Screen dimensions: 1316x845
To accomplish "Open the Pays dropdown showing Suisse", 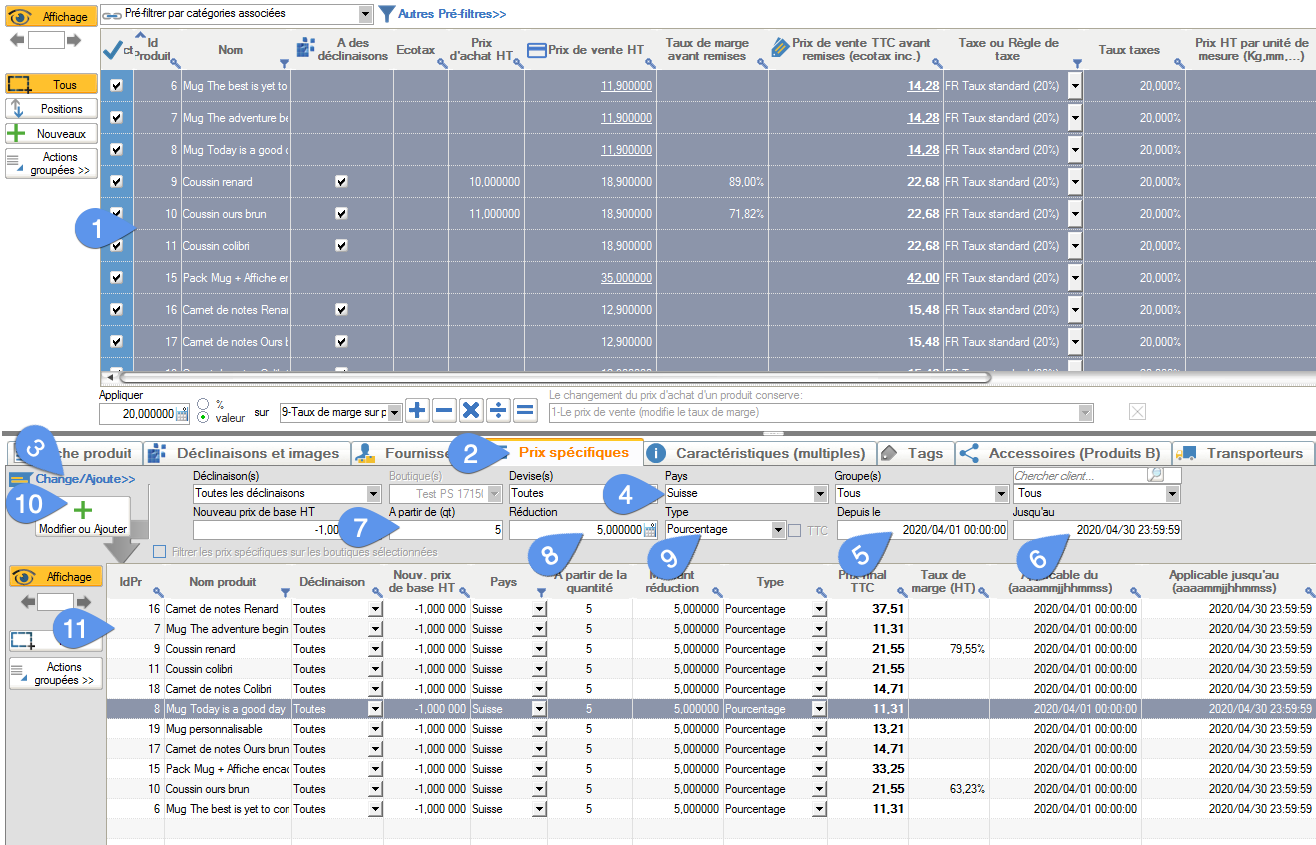I will (x=818, y=493).
